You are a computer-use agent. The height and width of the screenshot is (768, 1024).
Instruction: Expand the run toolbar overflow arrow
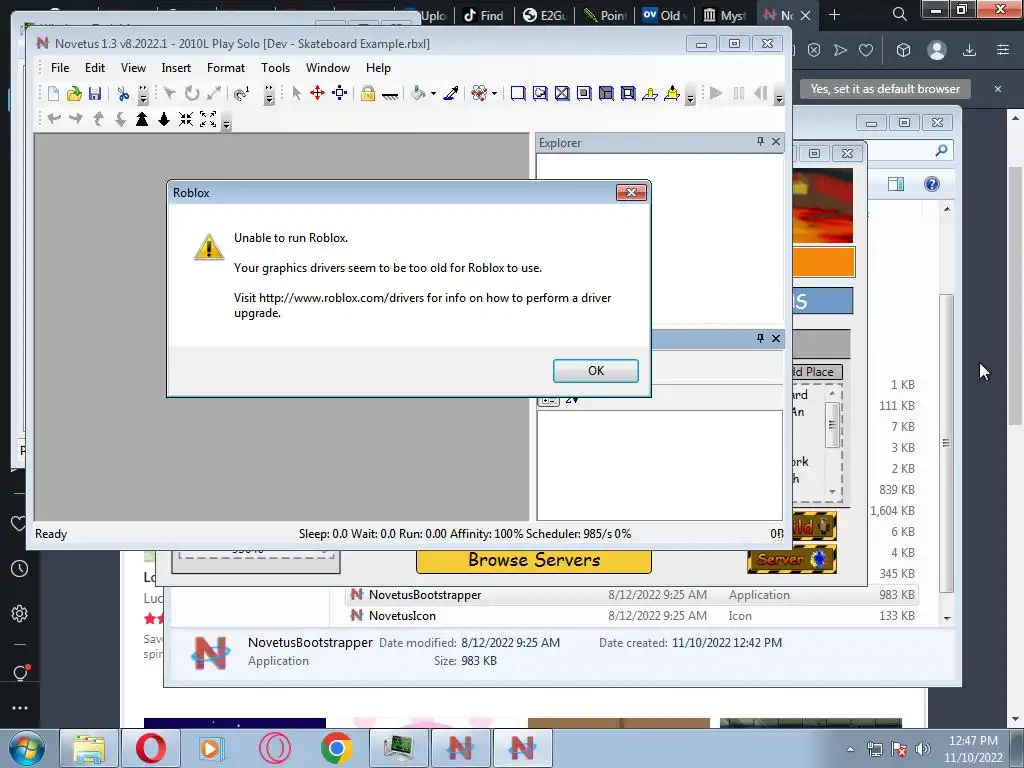(x=779, y=97)
